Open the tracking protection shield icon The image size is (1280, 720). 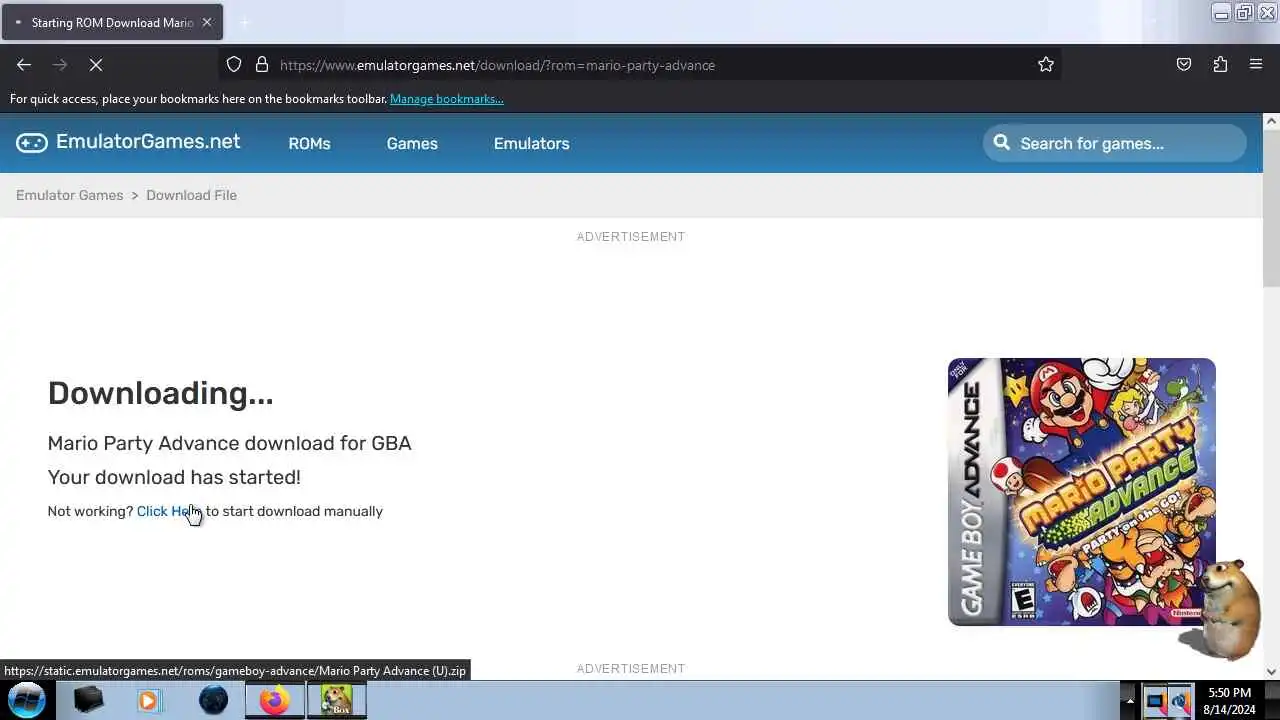(234, 65)
